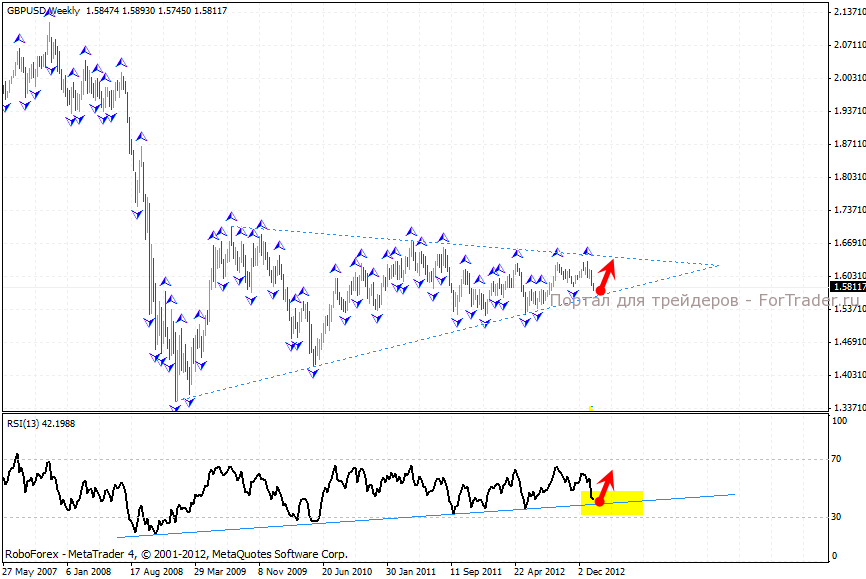Screen dimensions: 866x579
Task: Select the 2 Dec 2012 date label
Action: pyautogui.click(x=602, y=572)
